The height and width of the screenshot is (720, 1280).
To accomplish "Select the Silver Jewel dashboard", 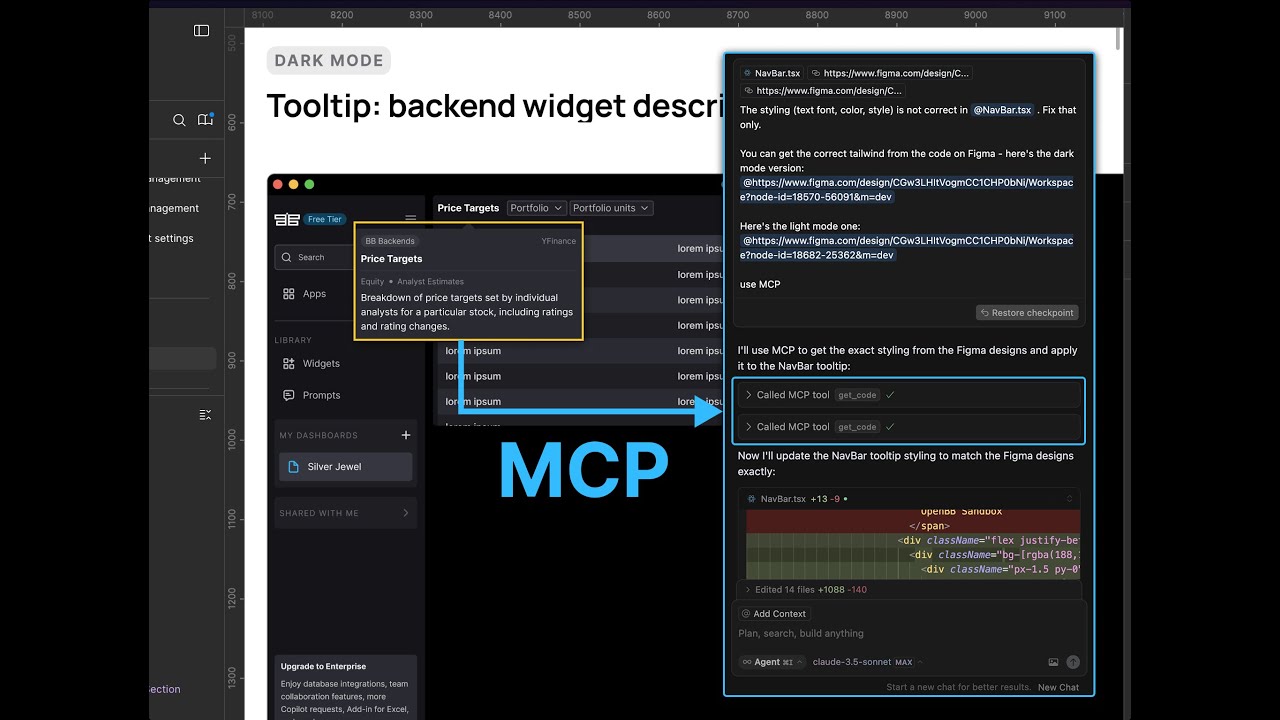I will pyautogui.click(x=345, y=467).
